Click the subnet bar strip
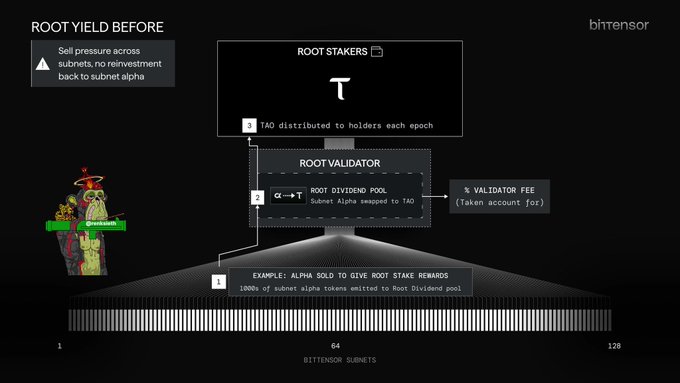This screenshot has width=680, height=383. [x=340, y=320]
